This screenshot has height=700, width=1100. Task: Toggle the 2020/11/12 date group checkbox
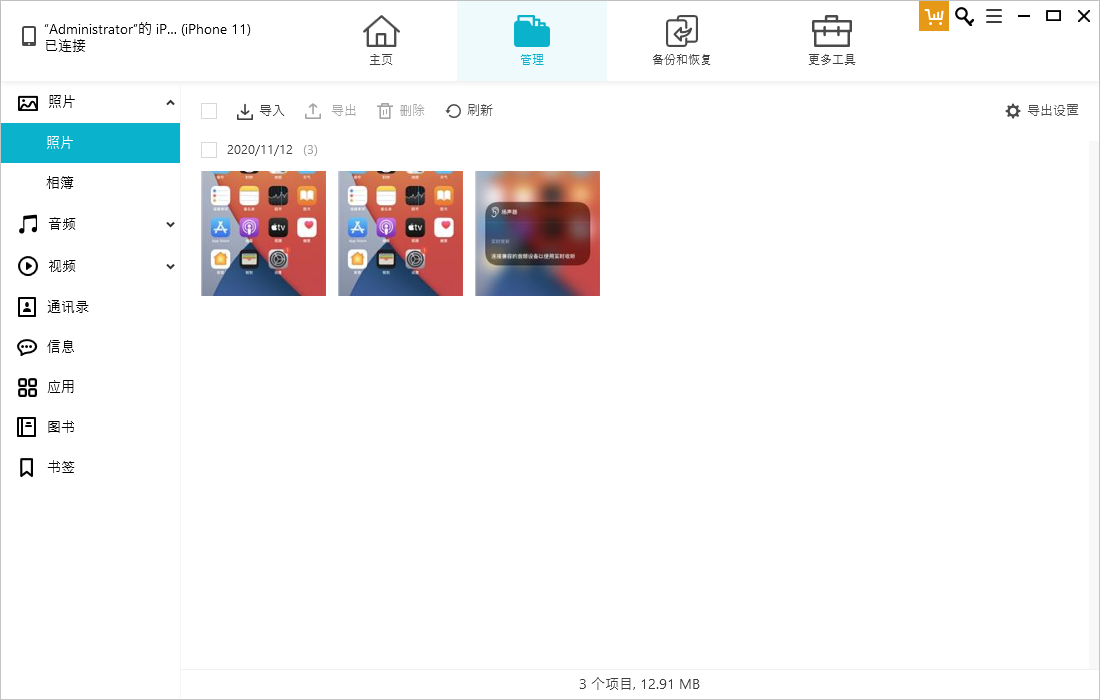209,150
